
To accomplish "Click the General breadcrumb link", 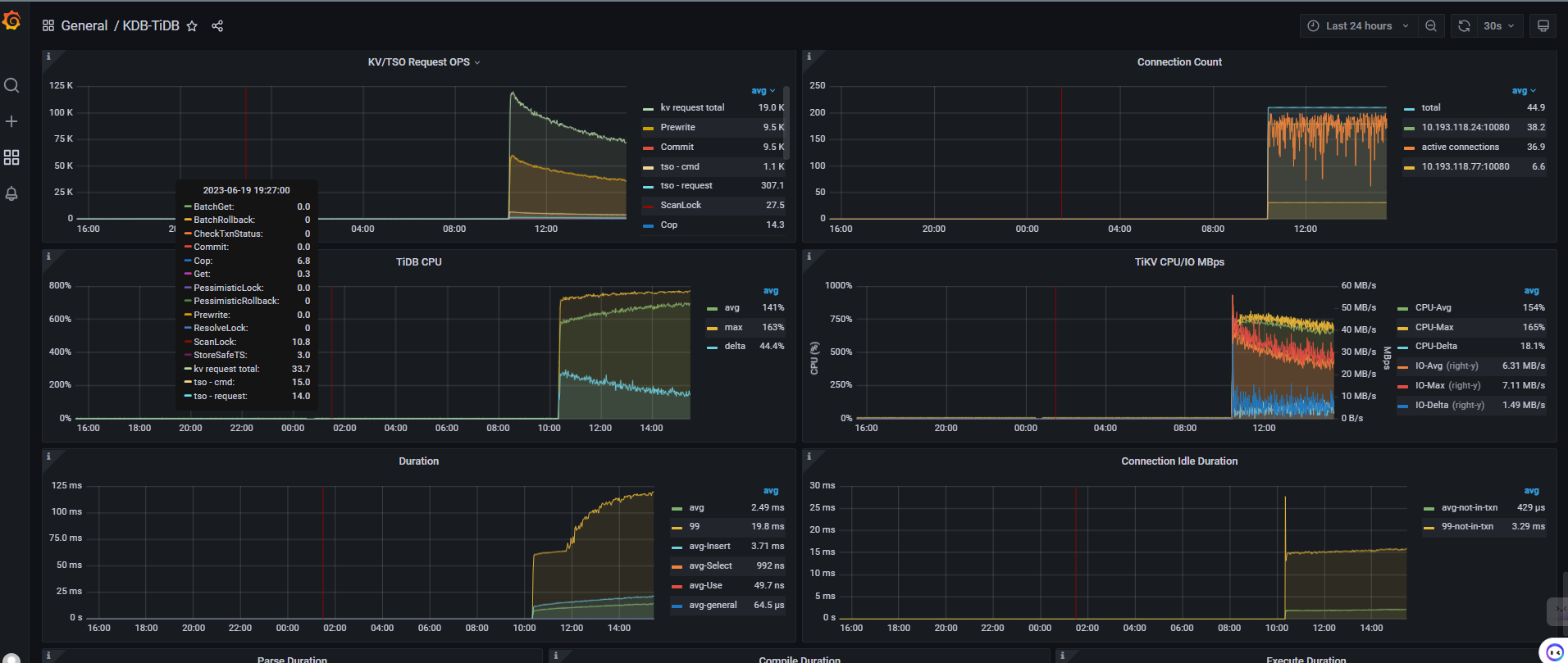I will pos(84,26).
